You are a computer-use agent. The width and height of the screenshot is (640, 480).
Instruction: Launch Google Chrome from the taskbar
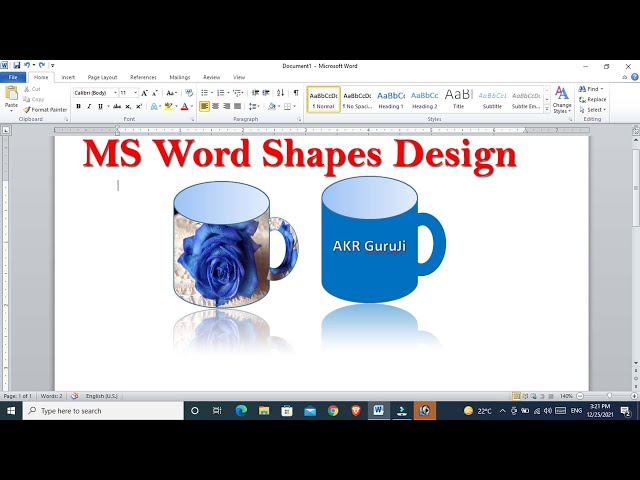coord(333,411)
